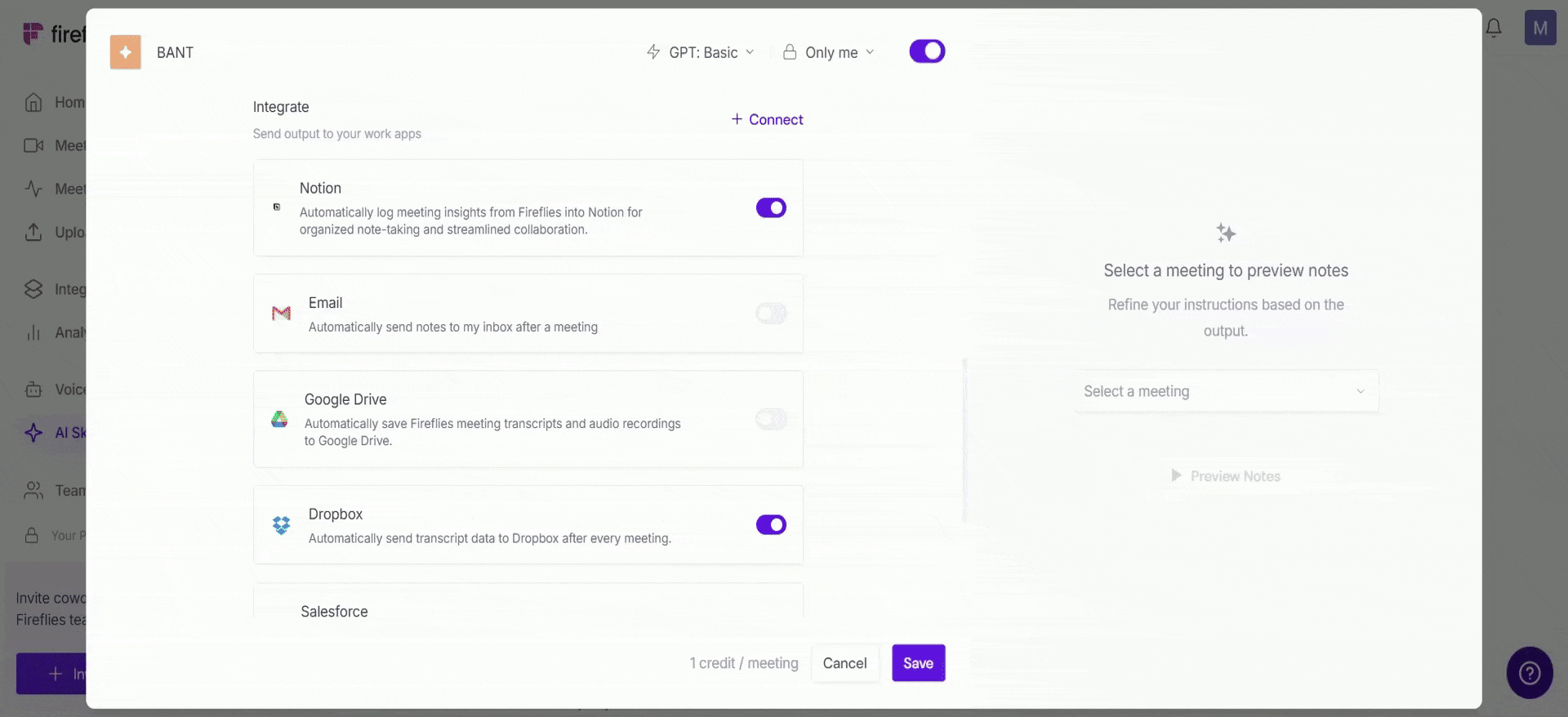The image size is (1568, 717).
Task: Click the Integrations layers sidebar icon
Action: (x=33, y=289)
